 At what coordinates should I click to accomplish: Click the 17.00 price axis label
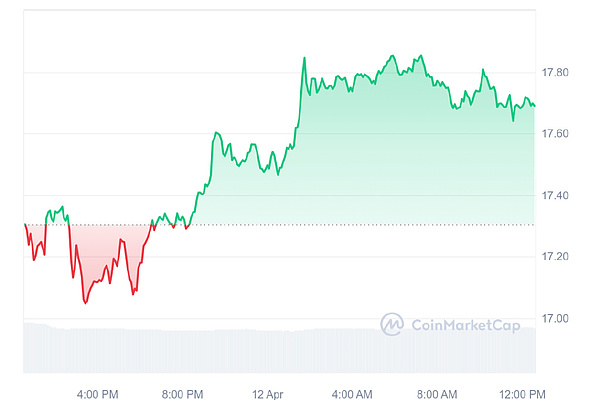553,318
